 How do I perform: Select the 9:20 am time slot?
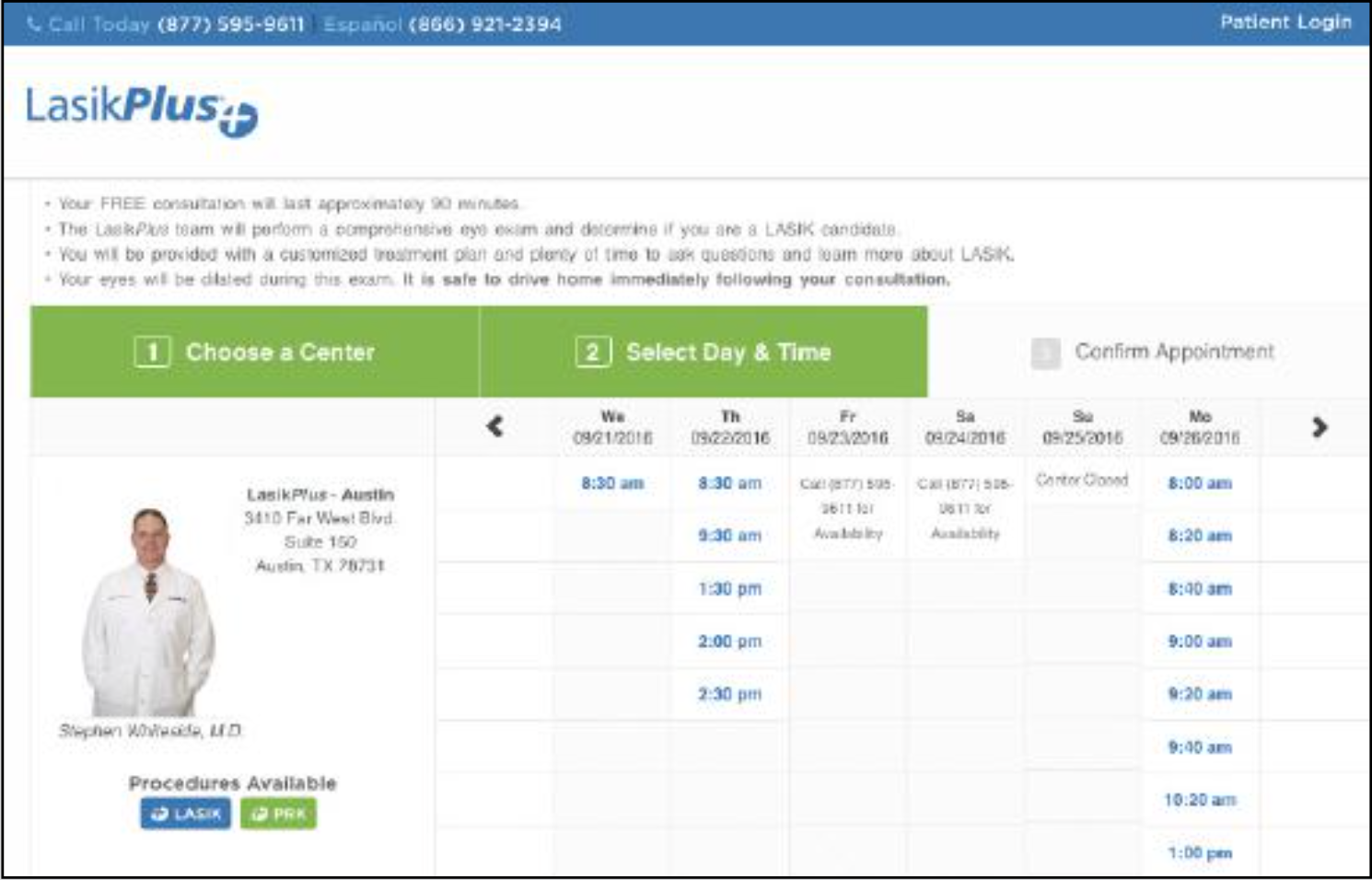tap(1200, 694)
